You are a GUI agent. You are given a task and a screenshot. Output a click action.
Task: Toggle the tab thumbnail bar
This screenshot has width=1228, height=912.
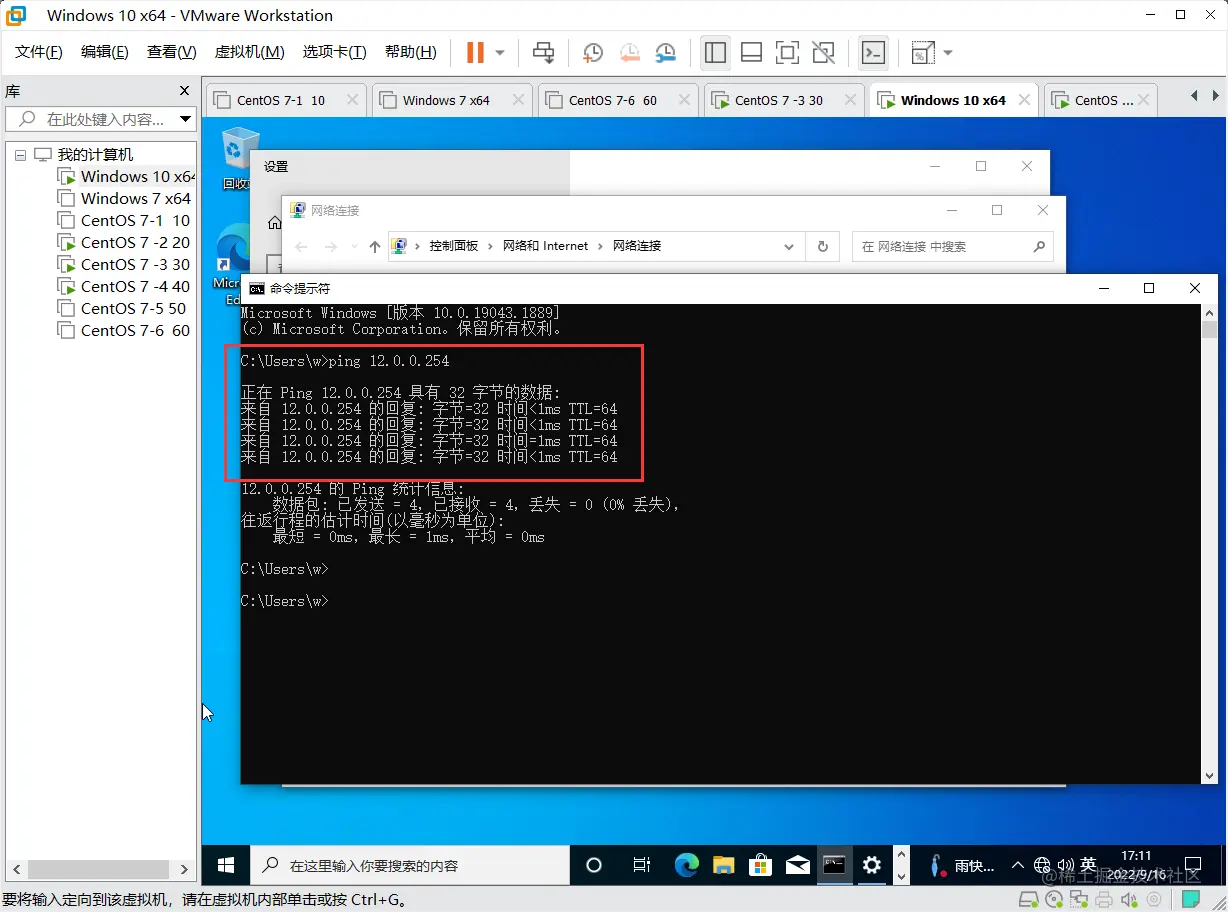click(751, 52)
